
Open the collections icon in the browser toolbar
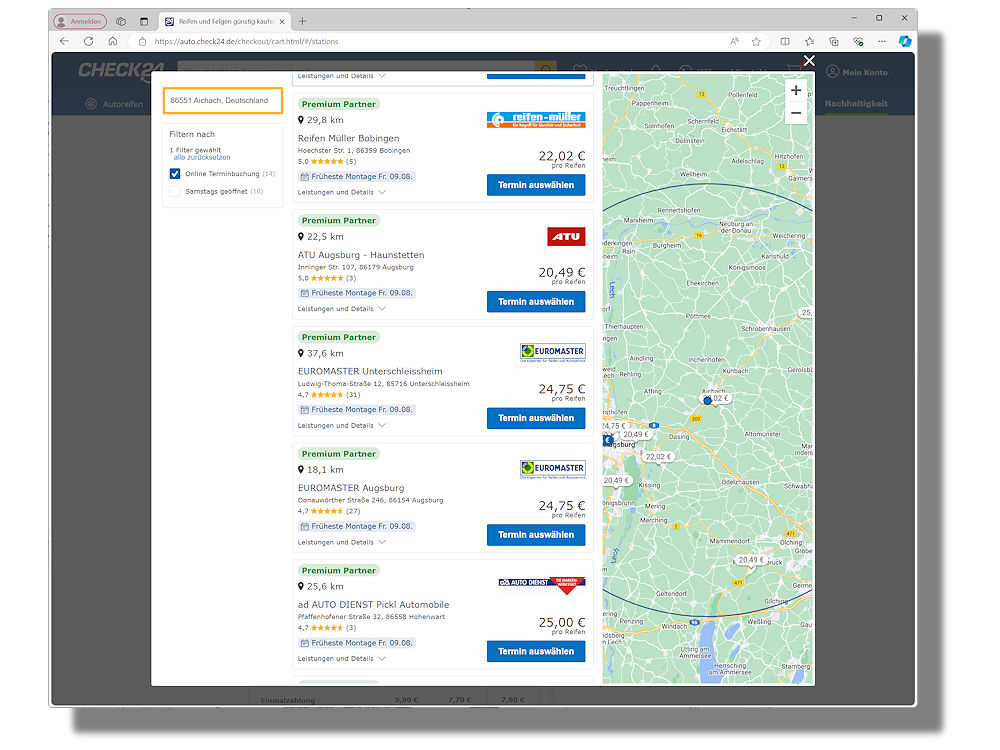834,41
